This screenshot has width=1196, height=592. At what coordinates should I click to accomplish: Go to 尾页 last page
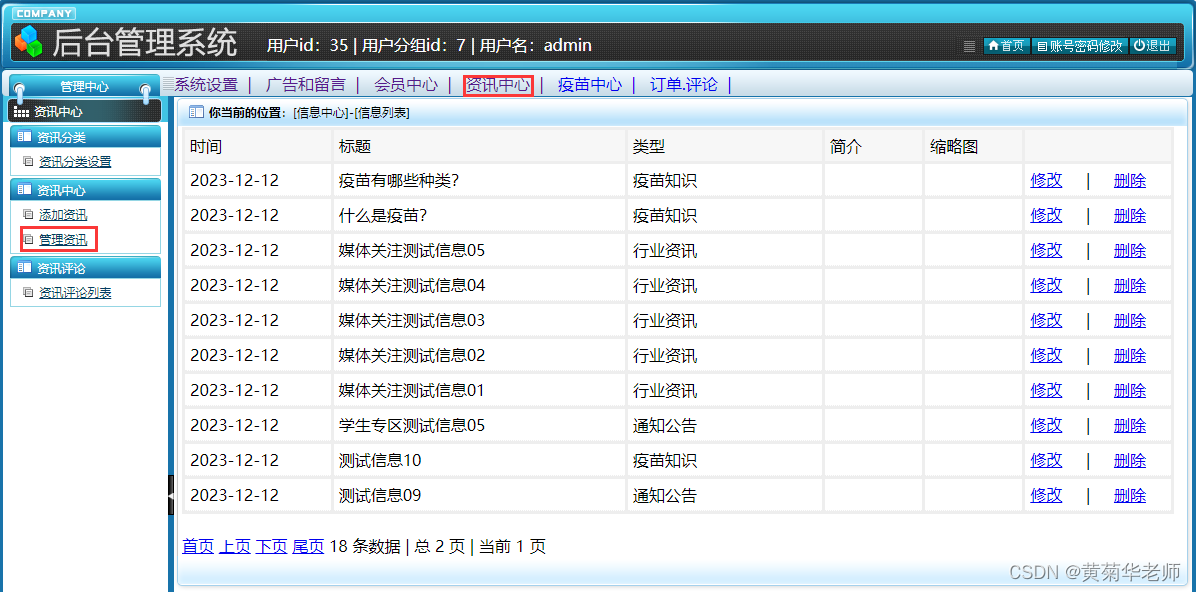pos(308,546)
